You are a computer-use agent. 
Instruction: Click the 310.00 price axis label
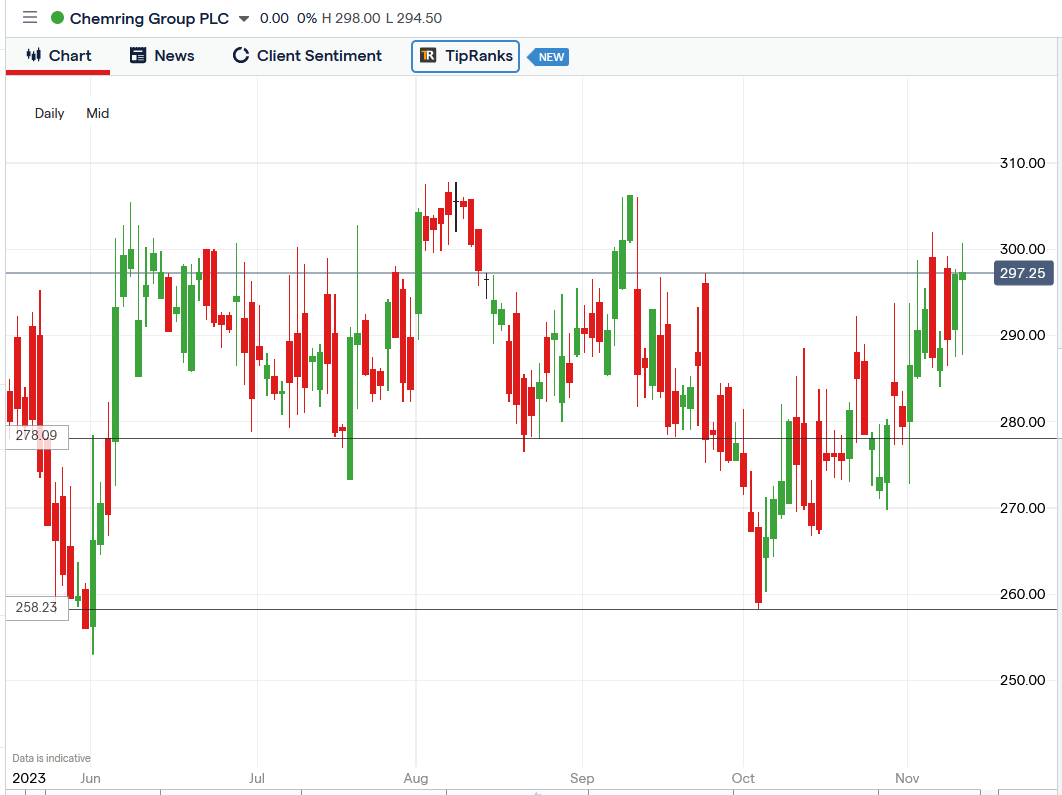pos(1023,163)
